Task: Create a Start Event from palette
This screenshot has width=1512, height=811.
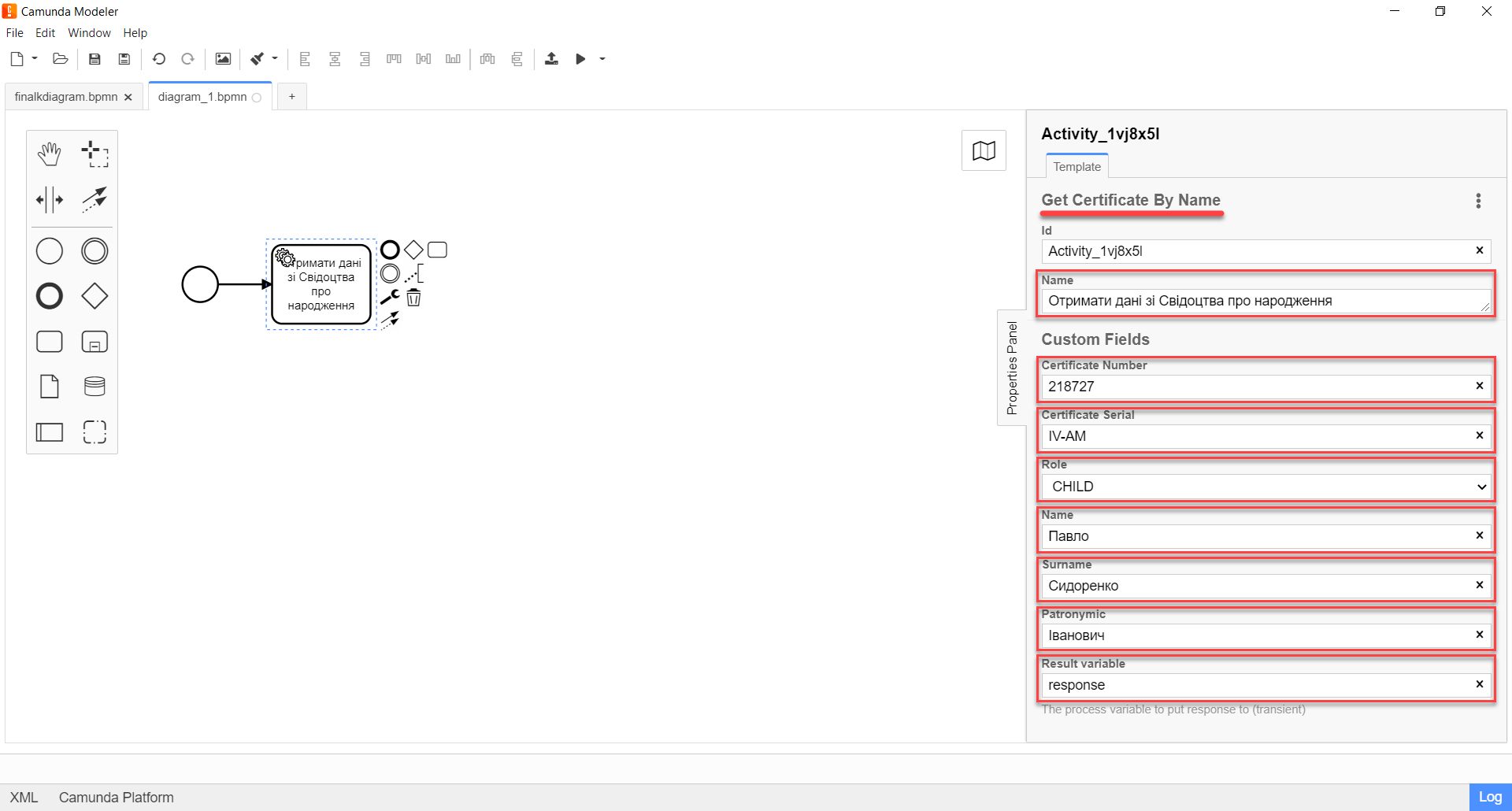Action: (50, 251)
